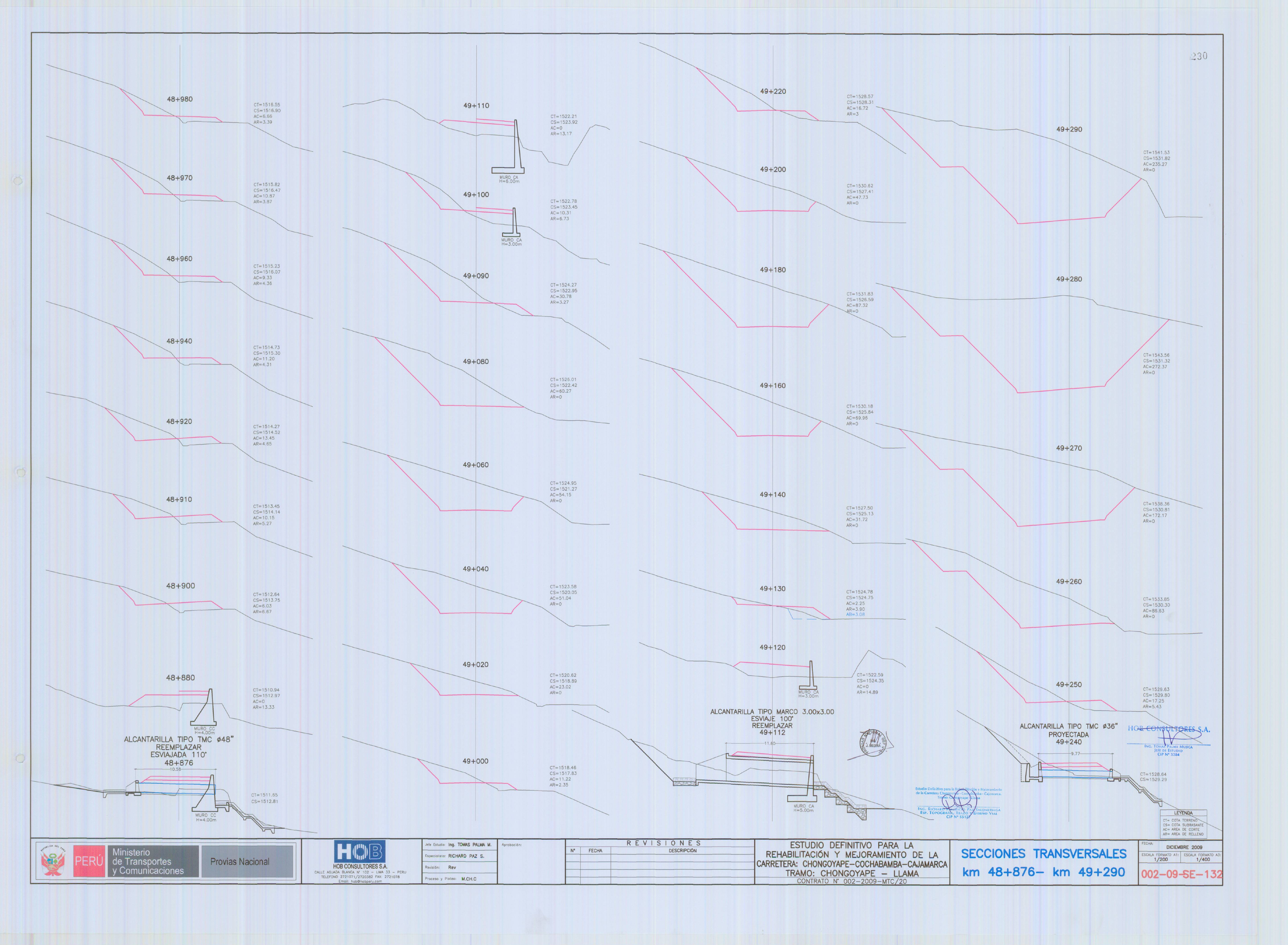Click the LEYENDA legend box title
The width and height of the screenshot is (1288, 945).
(1183, 813)
